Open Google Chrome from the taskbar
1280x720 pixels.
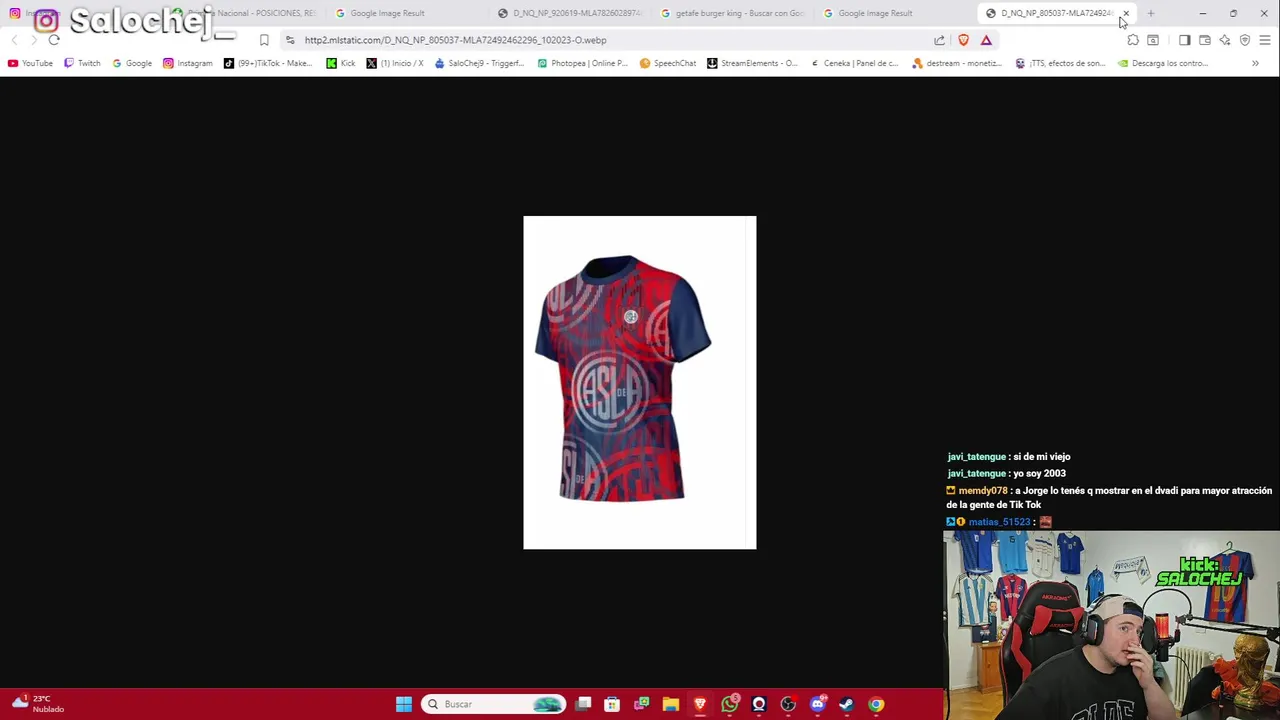pos(876,704)
